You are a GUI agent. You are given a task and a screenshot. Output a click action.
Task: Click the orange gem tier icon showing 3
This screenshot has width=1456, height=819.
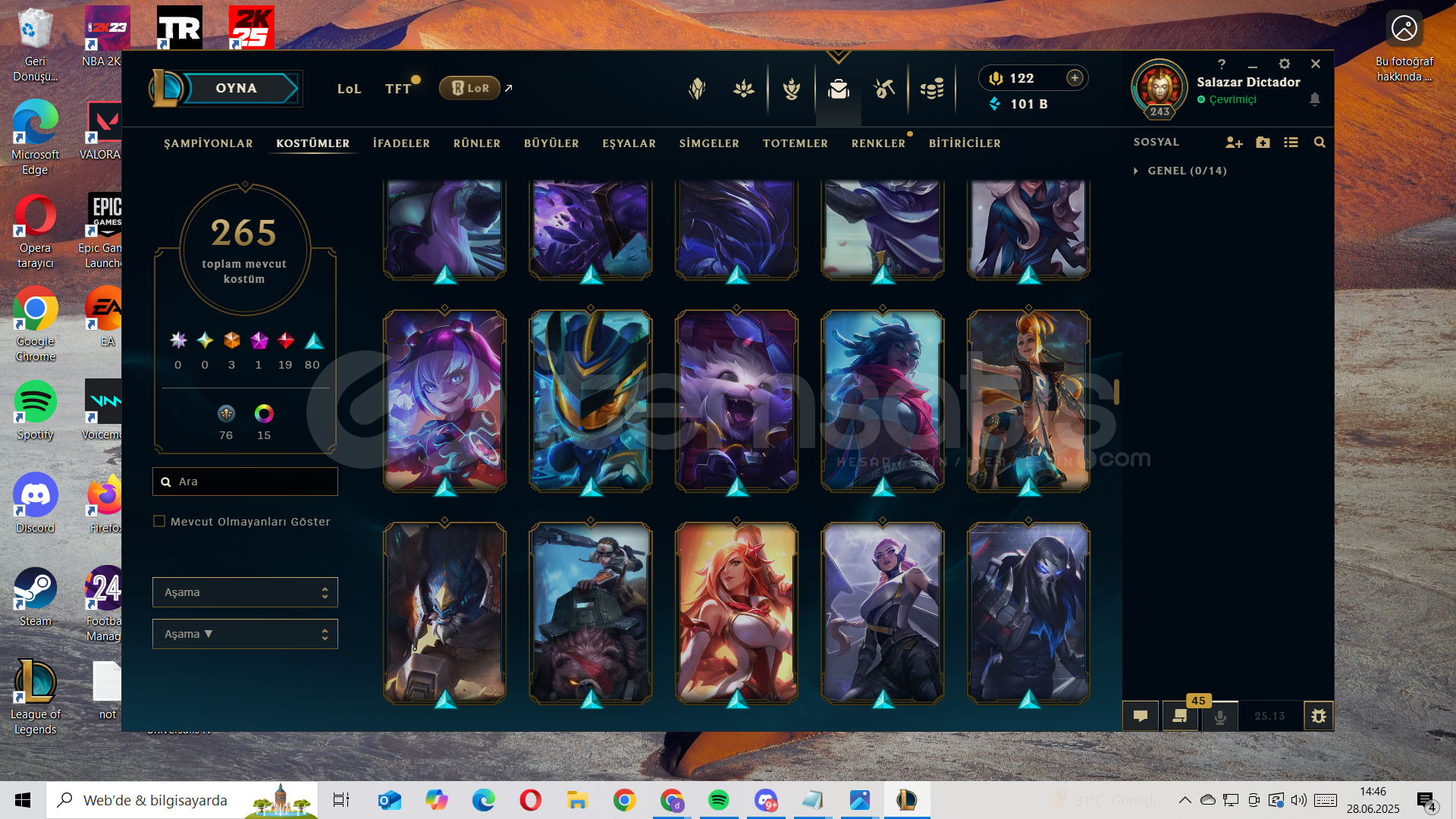click(x=232, y=340)
